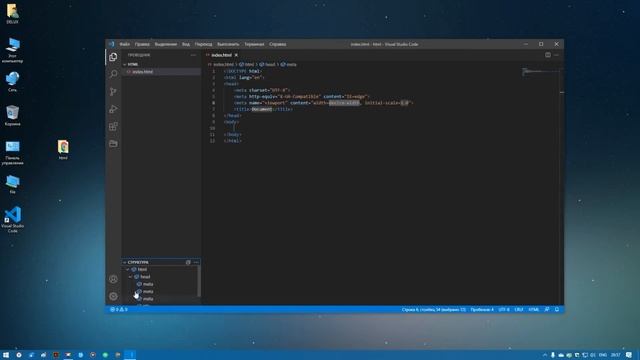Open the Справка menu
640x360 pixels.
pyautogui.click(x=278, y=44)
